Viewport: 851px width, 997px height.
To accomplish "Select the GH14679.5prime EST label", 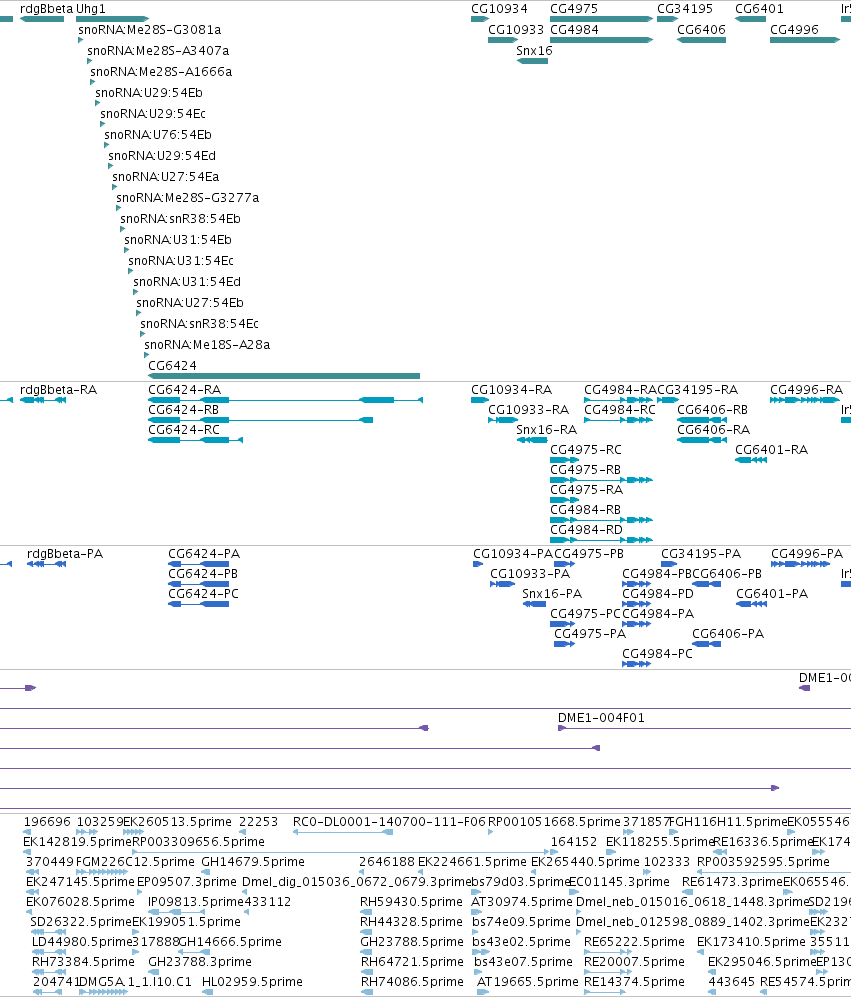I will 253,862.
